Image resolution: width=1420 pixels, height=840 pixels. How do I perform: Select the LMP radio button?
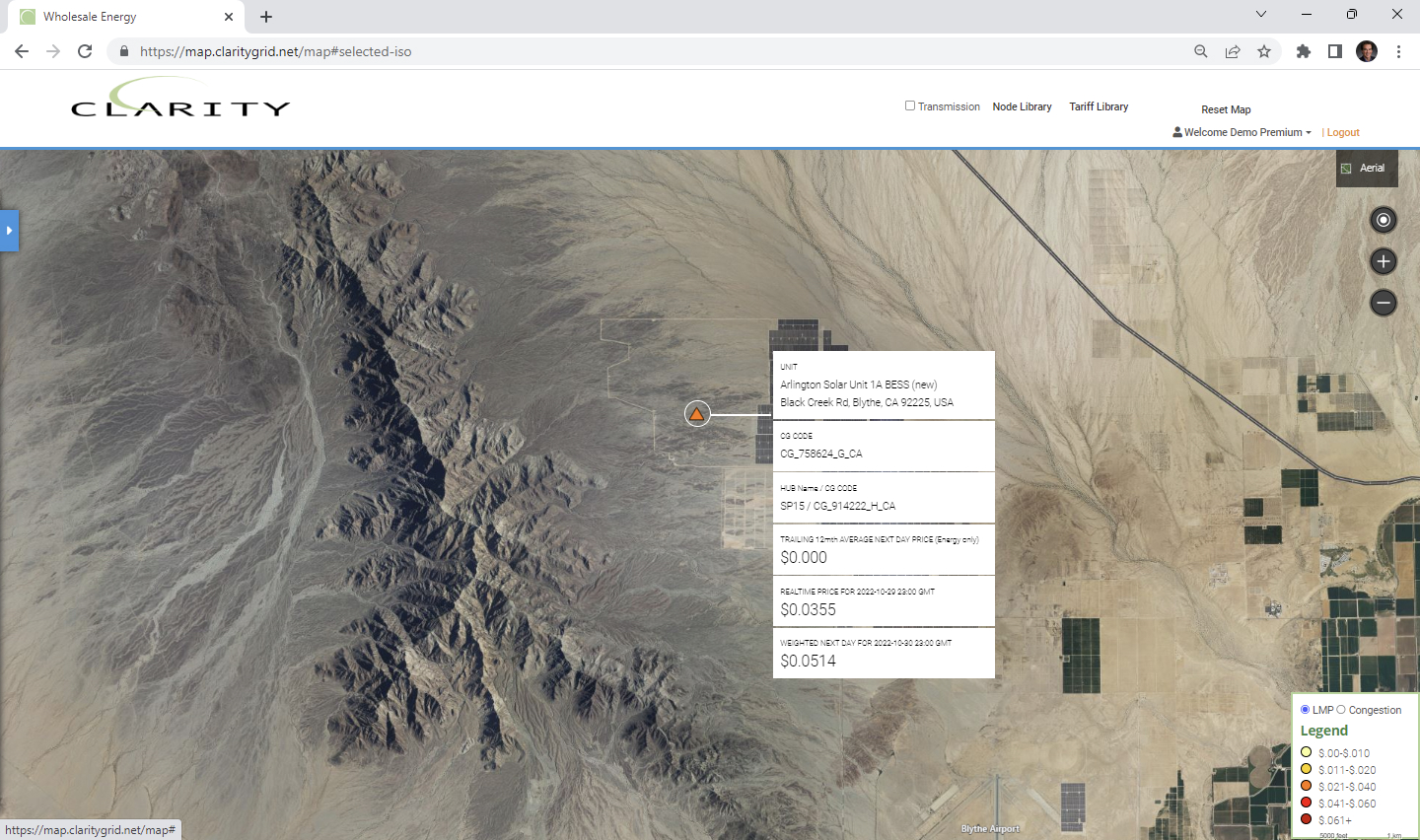click(x=1306, y=710)
